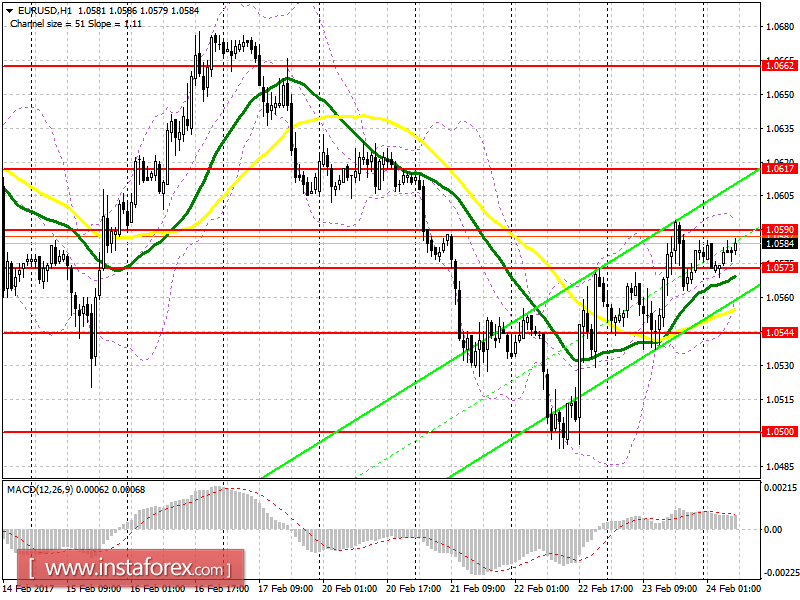Click the '23 Feb 09:00' time label
Image resolution: width=800 pixels, height=600 pixels.
(670, 588)
